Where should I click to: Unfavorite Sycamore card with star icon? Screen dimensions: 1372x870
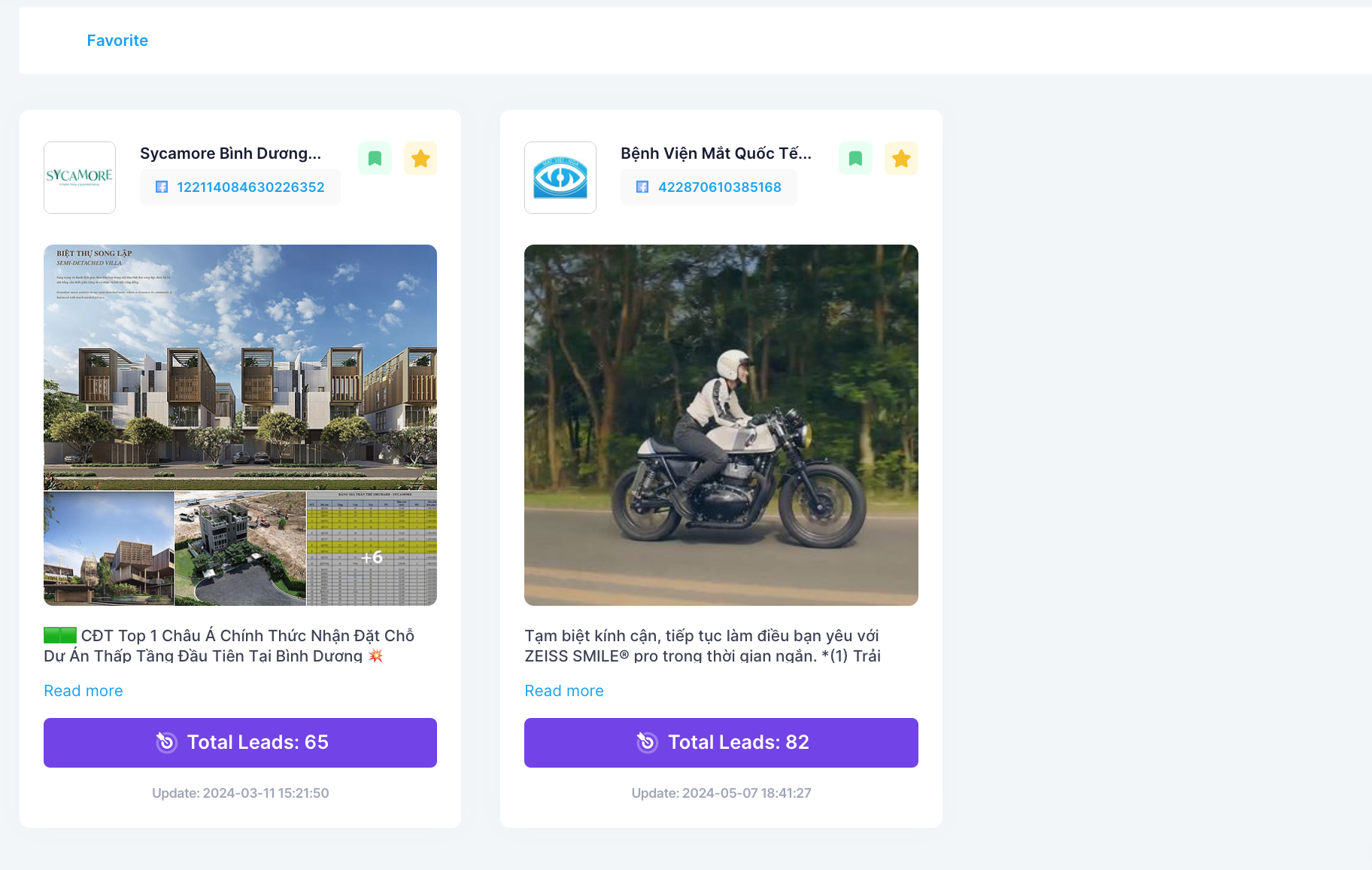click(x=420, y=159)
